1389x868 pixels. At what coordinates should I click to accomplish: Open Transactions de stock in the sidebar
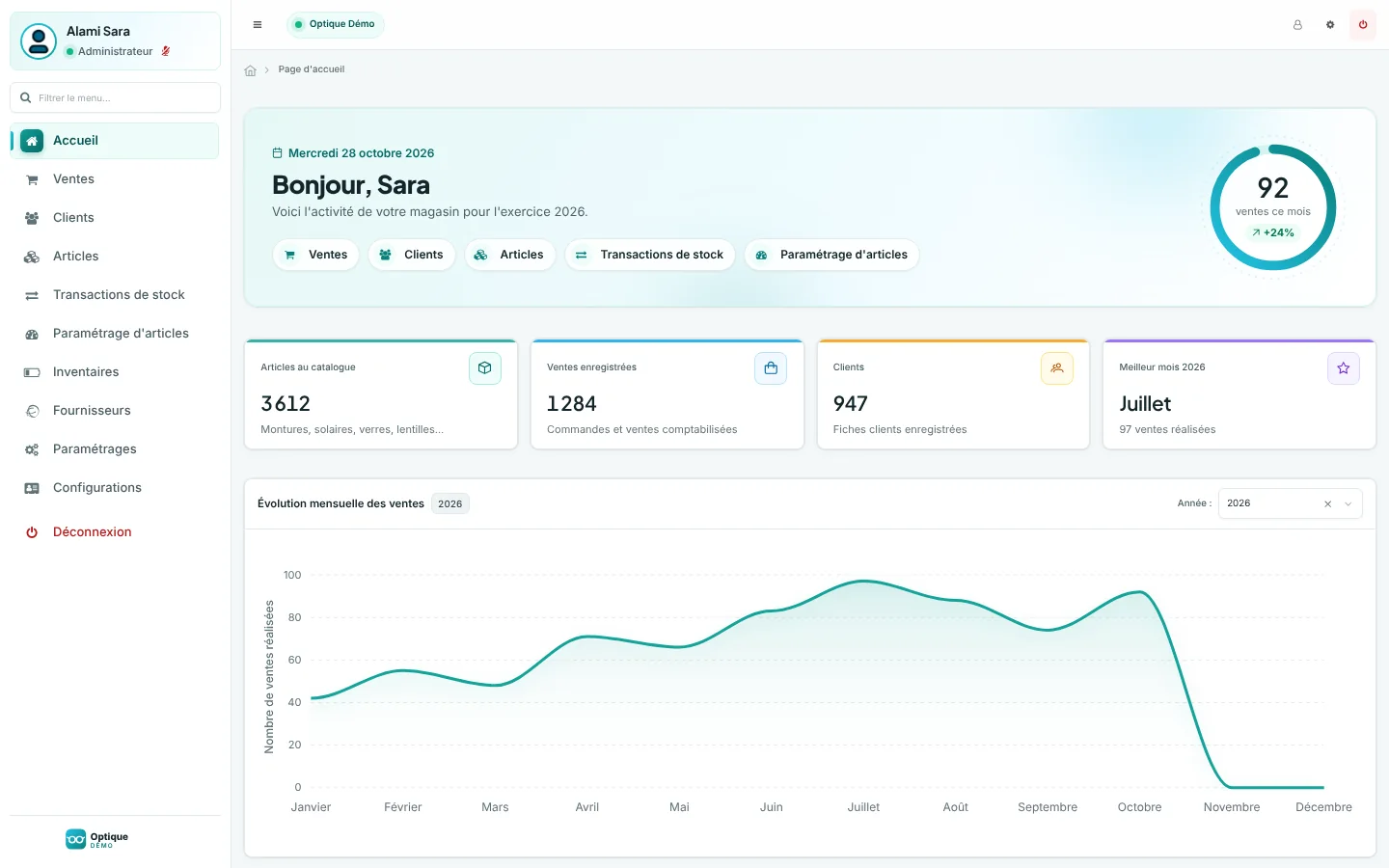(x=115, y=295)
